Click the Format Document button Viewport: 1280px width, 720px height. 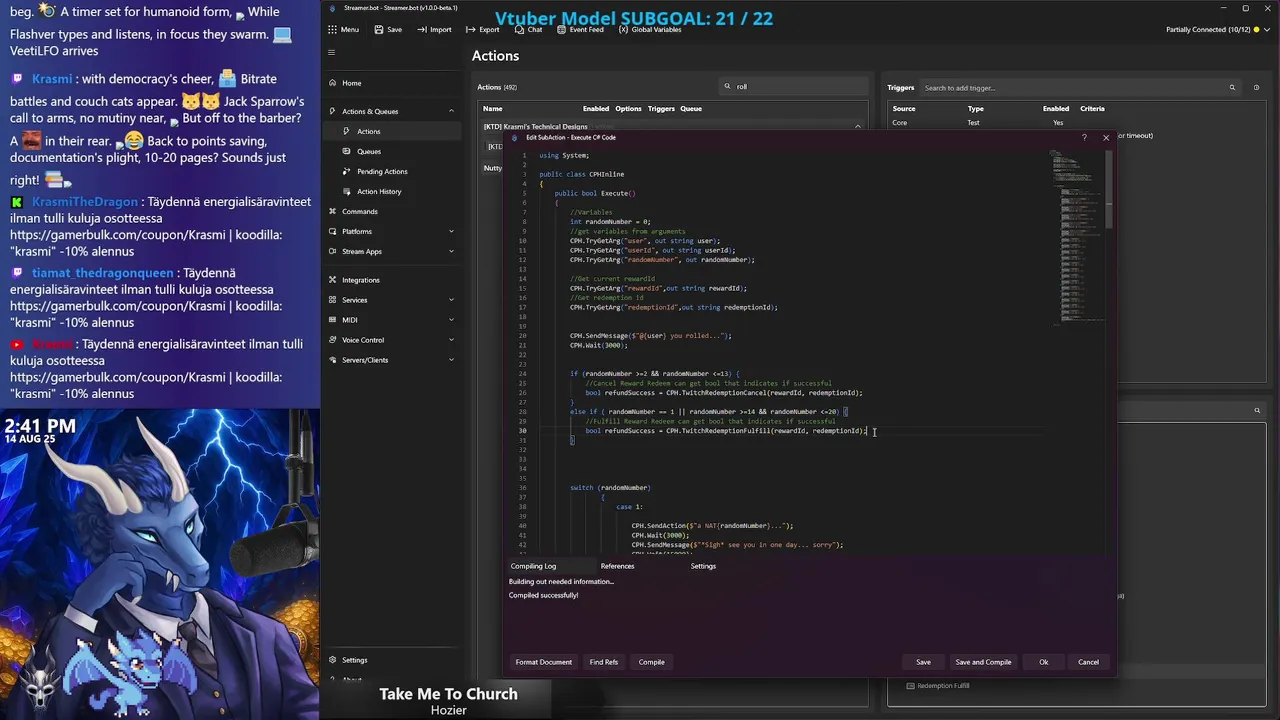coord(544,662)
